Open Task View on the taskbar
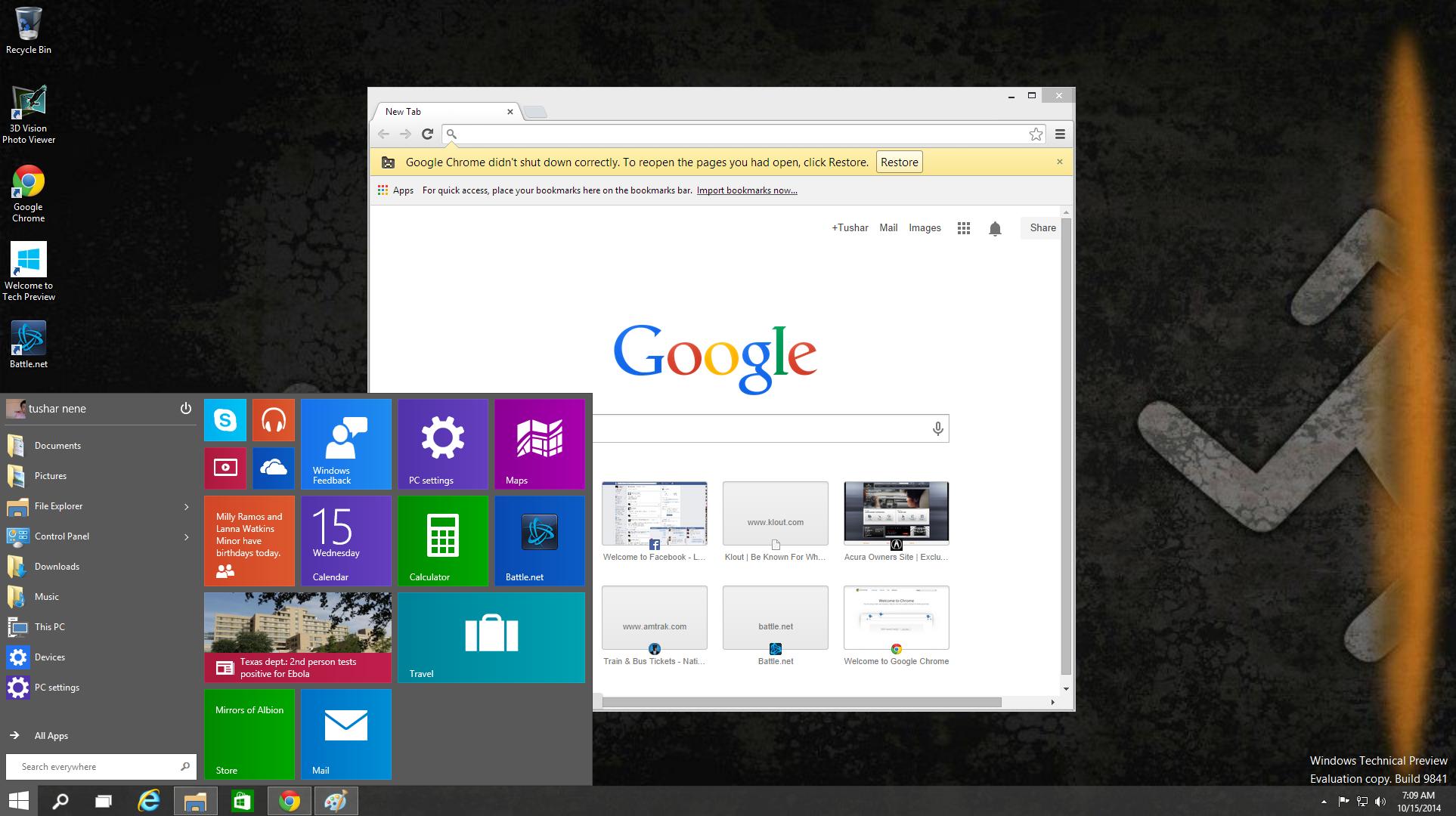 click(x=104, y=801)
